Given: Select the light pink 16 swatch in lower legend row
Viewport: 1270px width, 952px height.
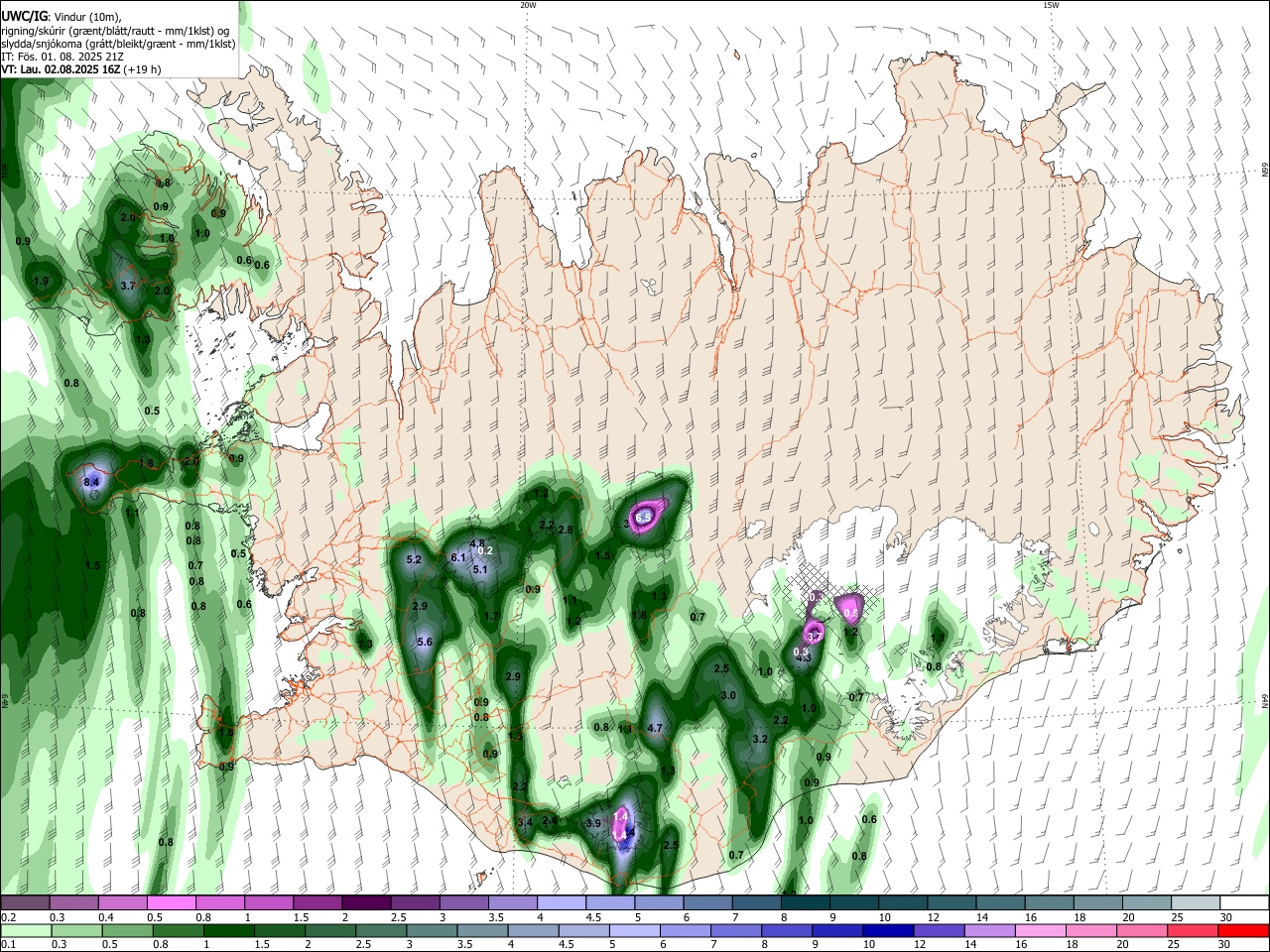Looking at the screenshot, I should click(x=1040, y=930).
